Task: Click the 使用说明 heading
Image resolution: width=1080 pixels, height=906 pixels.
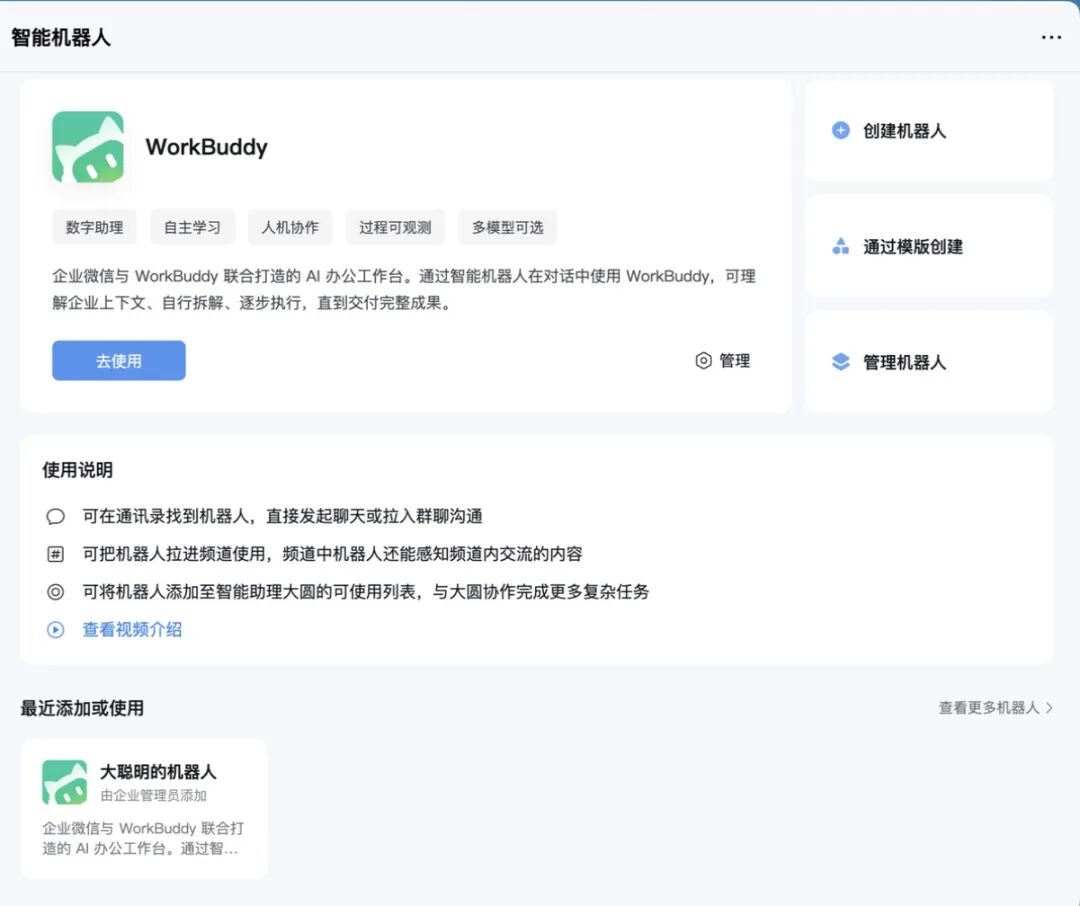Action: pyautogui.click(x=77, y=470)
